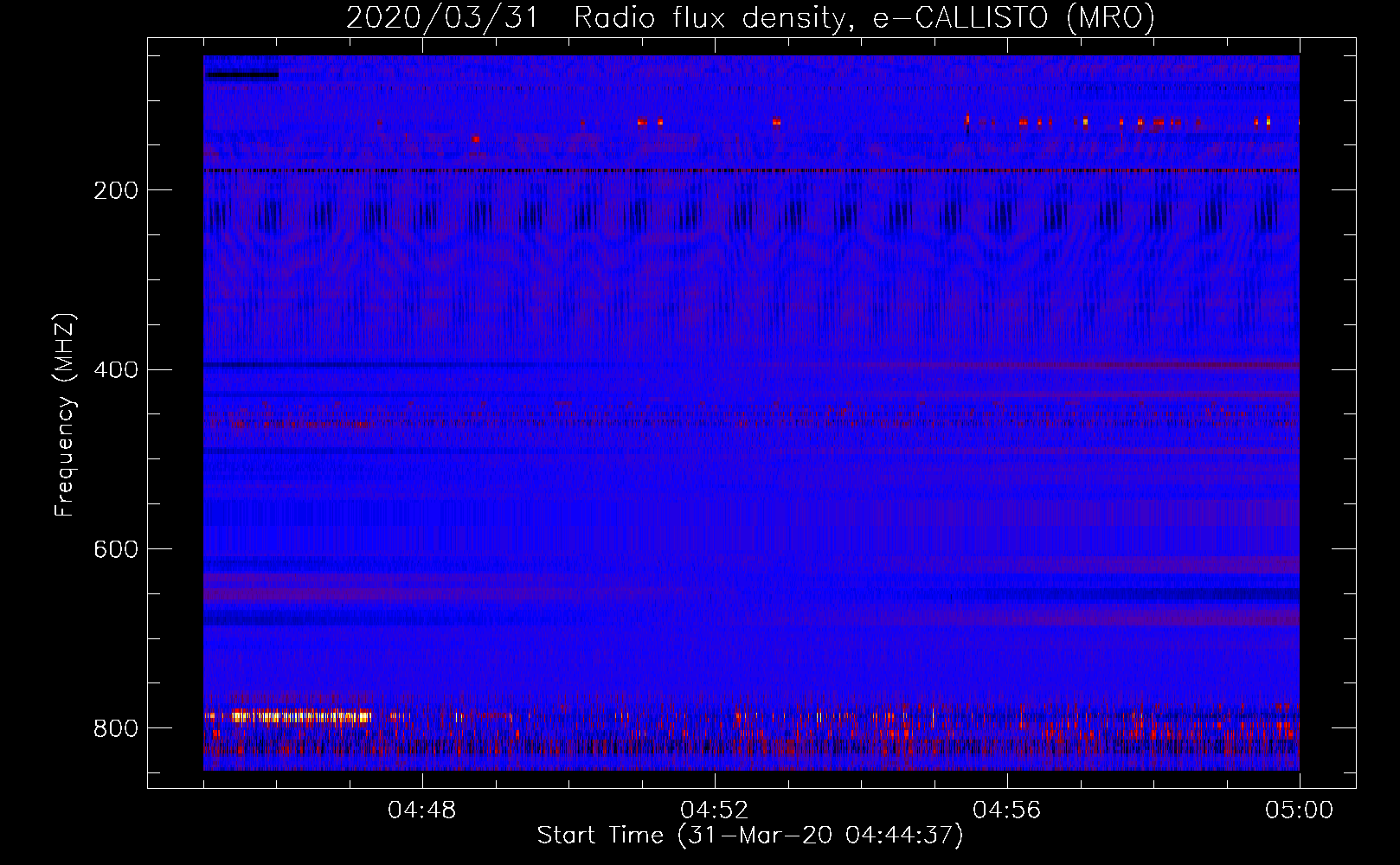1400x865 pixels.
Task: Click the 600 frequency tick label
Action: click(116, 549)
